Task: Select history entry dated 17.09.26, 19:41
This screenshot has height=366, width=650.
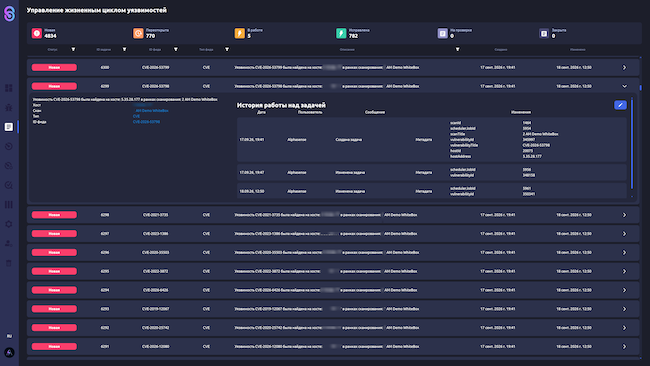Action: (432, 140)
